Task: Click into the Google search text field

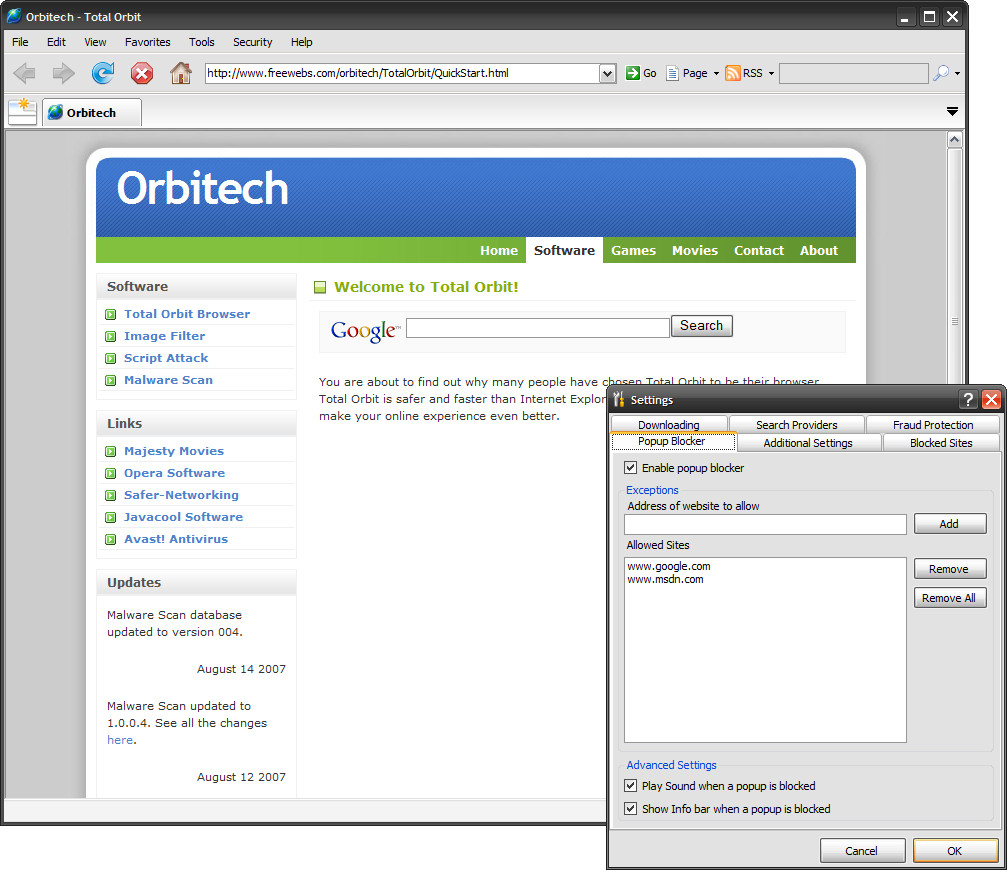Action: pyautogui.click(x=538, y=328)
